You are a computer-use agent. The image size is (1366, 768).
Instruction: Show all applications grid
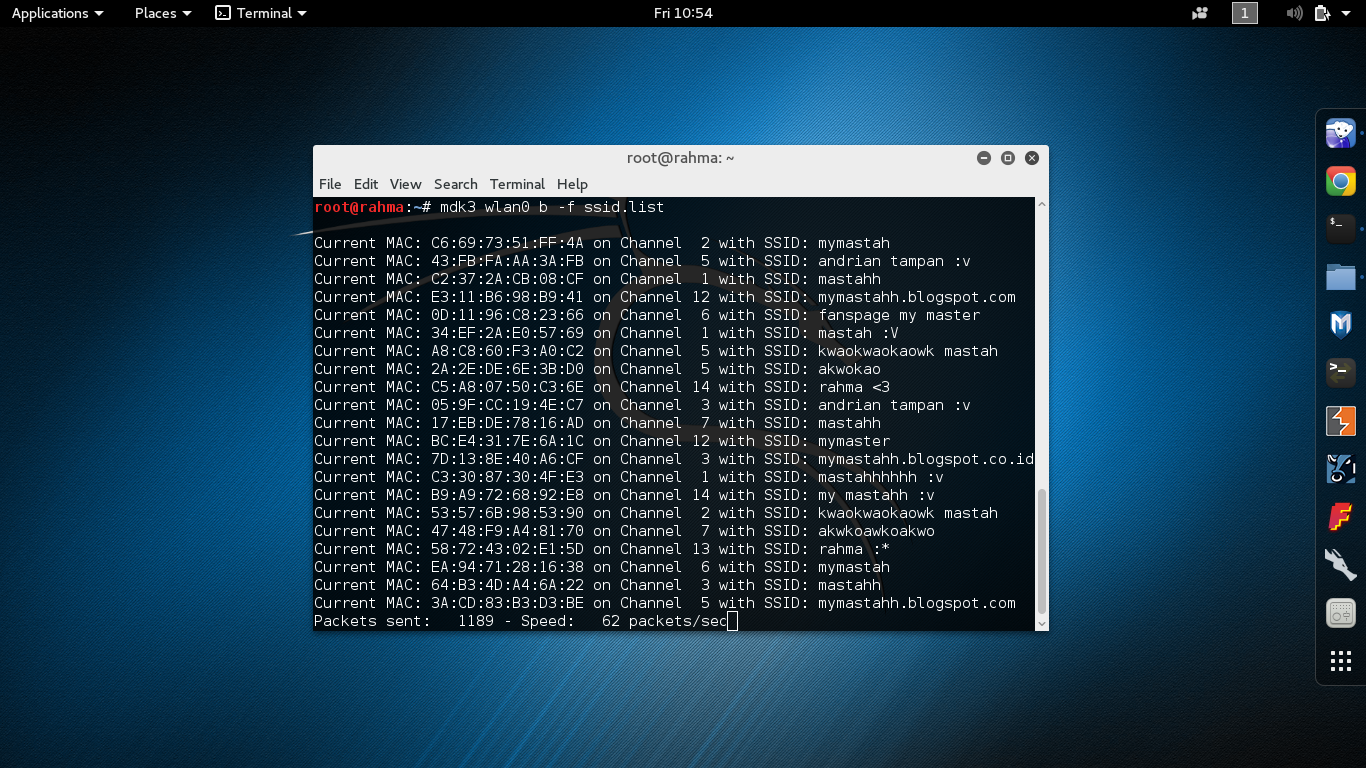point(1340,661)
